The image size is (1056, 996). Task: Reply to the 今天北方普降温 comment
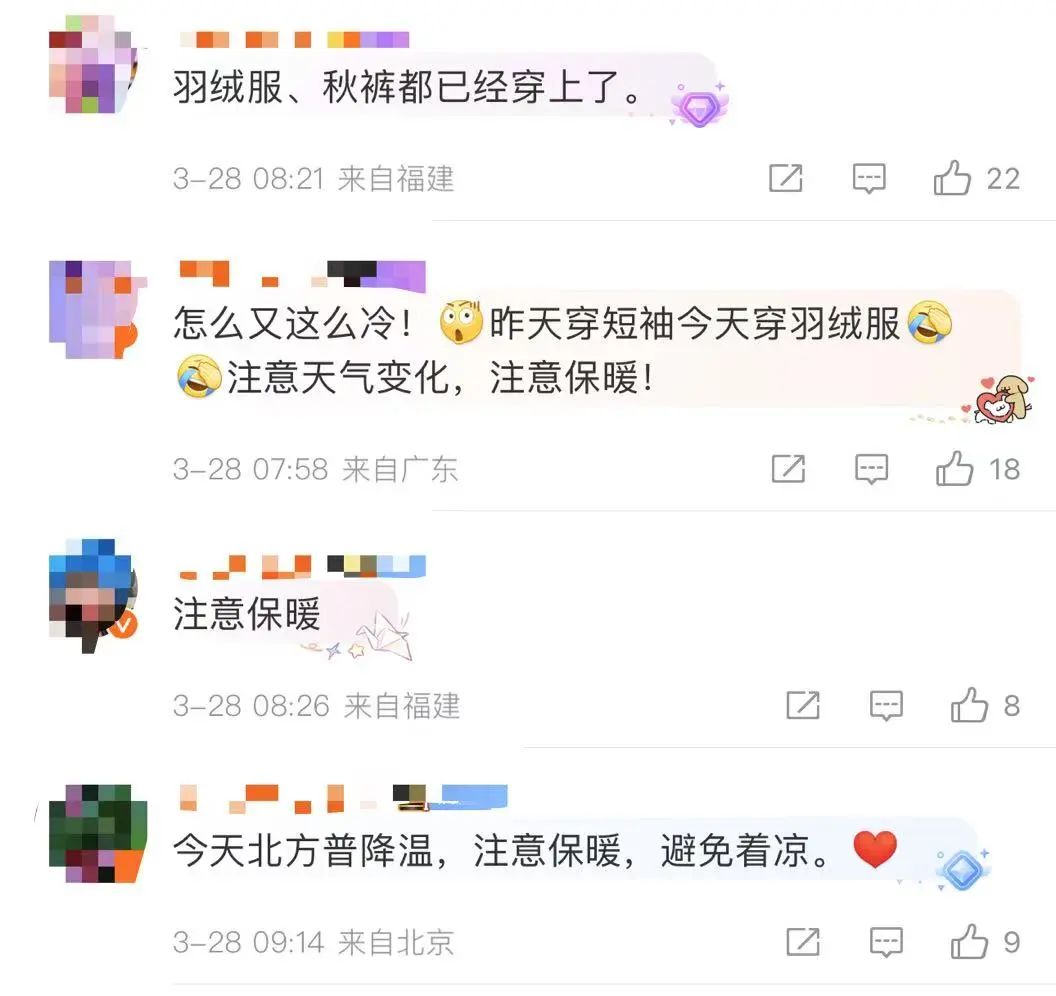click(886, 941)
